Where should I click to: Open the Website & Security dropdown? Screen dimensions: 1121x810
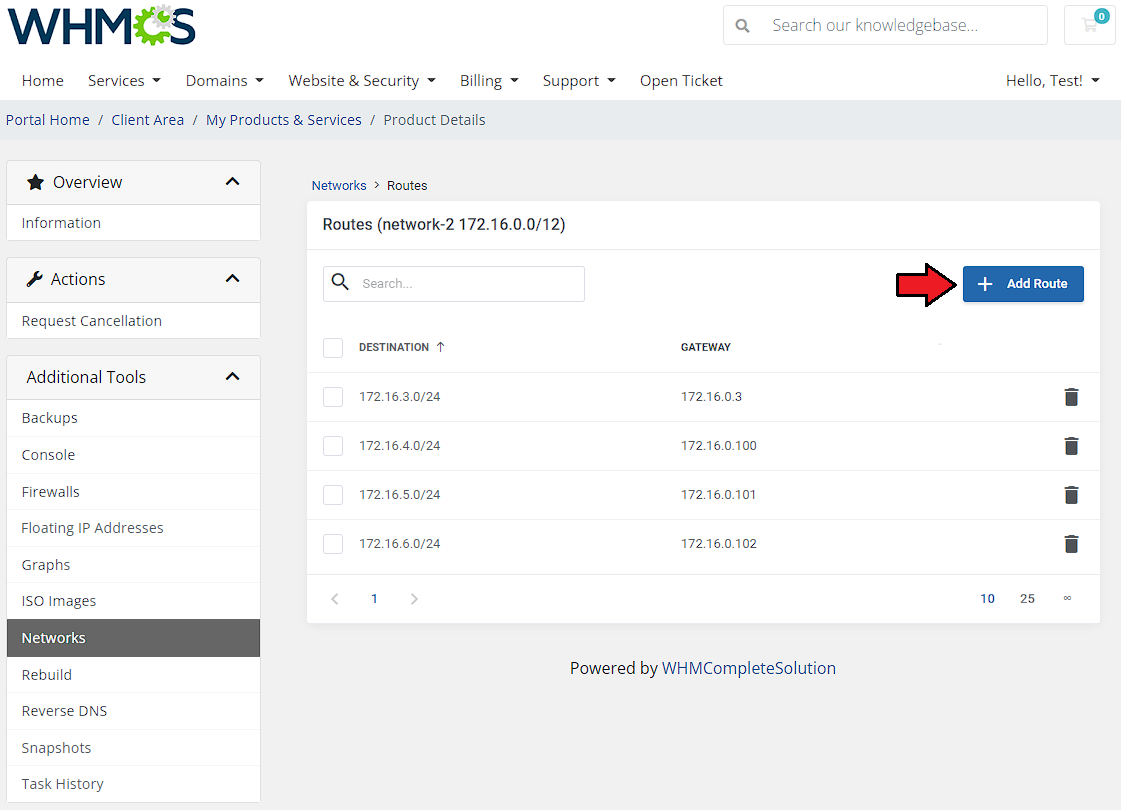(x=362, y=81)
